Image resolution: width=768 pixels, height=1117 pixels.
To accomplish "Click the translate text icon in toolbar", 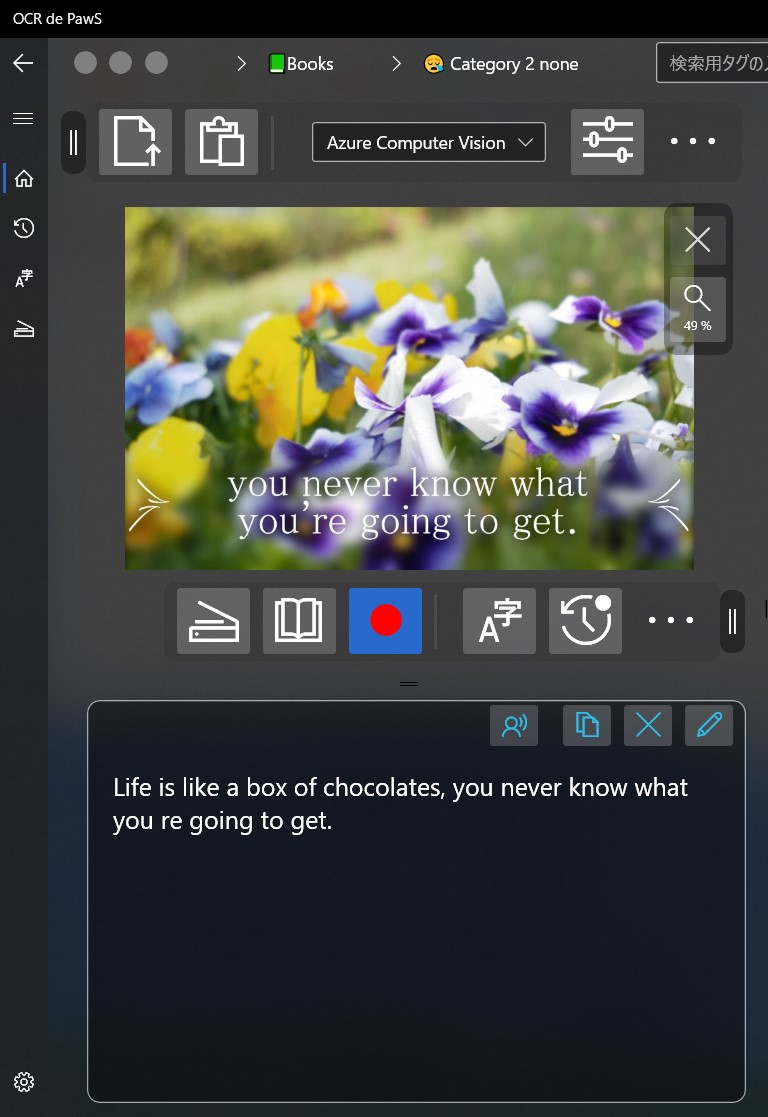I will point(499,621).
